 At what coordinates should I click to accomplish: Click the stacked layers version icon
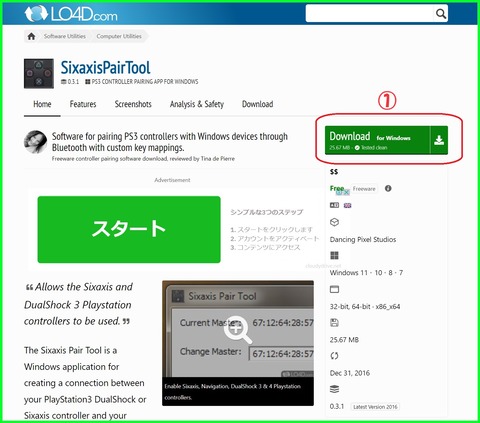[334, 389]
